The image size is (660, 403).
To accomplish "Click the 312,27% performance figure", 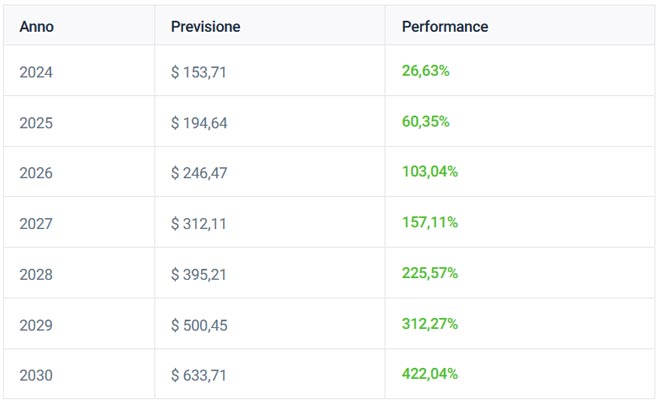I will tap(429, 324).
